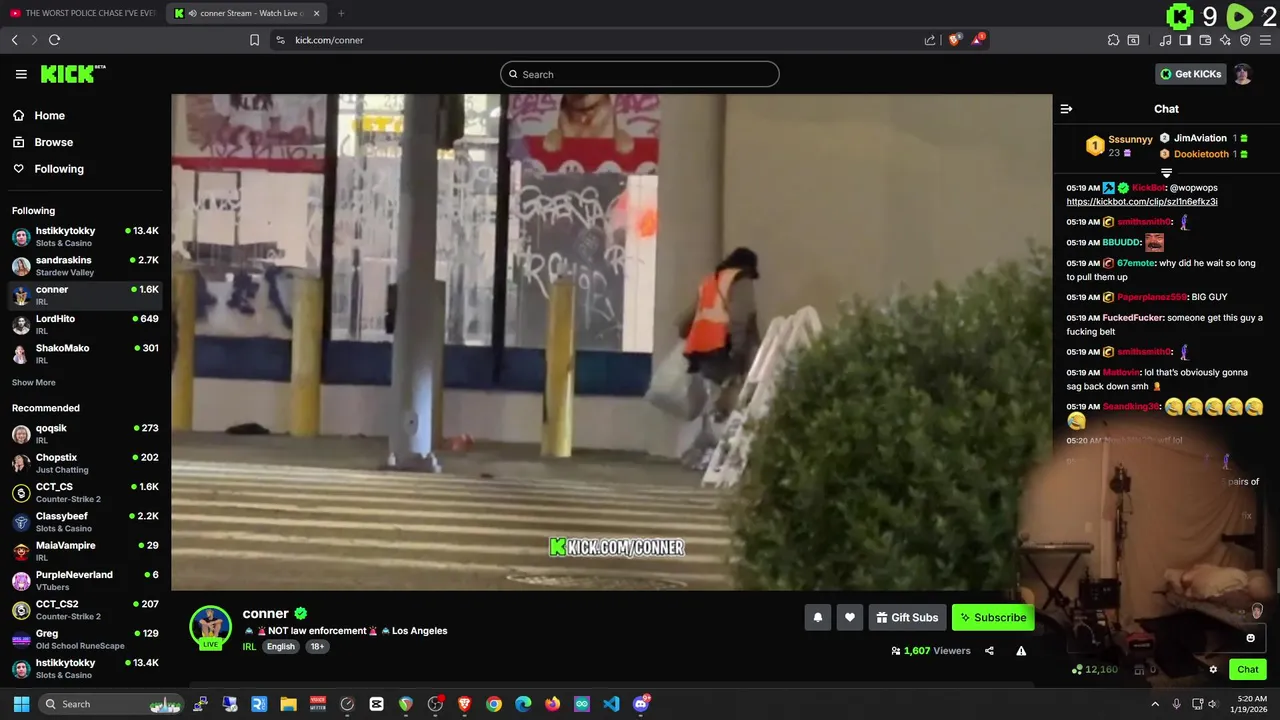Open chat settings gear icon
Viewport: 1280px width, 720px height.
tap(1213, 670)
